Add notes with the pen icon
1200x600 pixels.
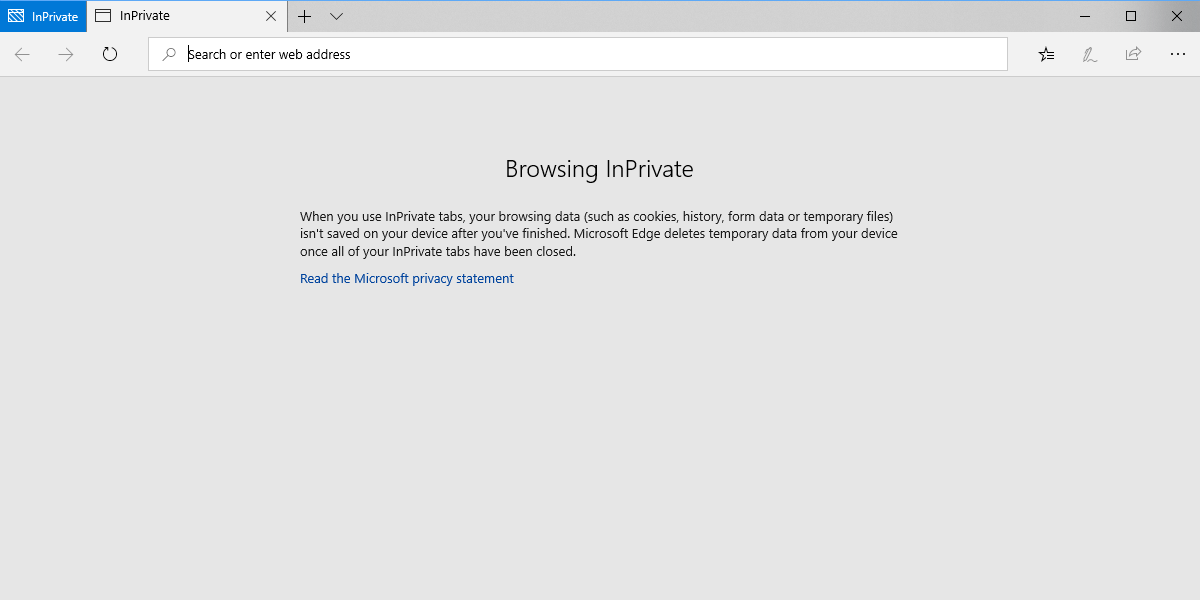point(1090,54)
